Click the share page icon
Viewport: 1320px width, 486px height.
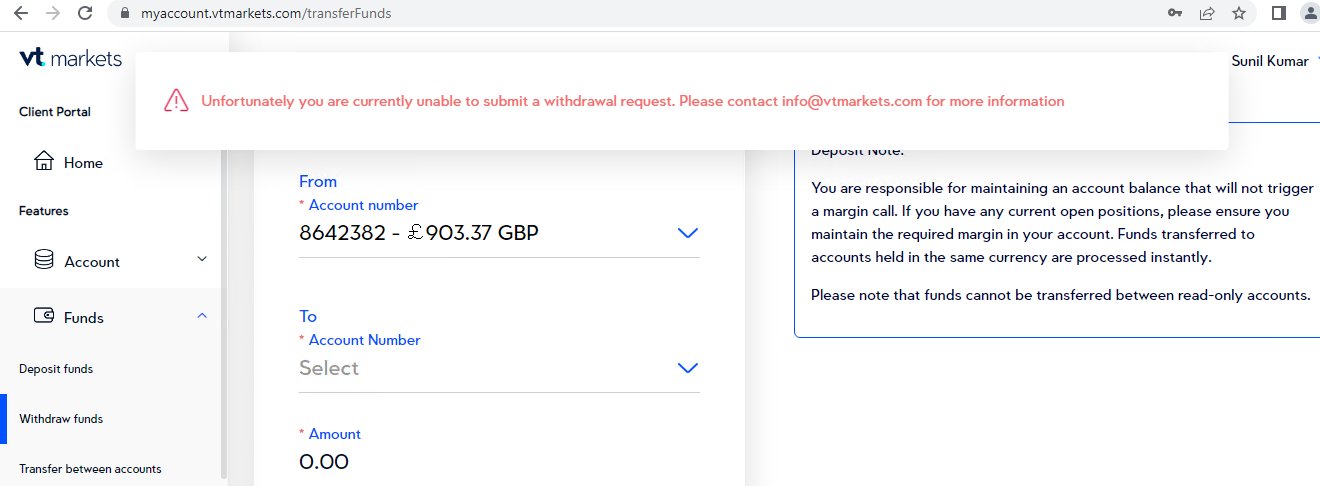[x=1207, y=14]
